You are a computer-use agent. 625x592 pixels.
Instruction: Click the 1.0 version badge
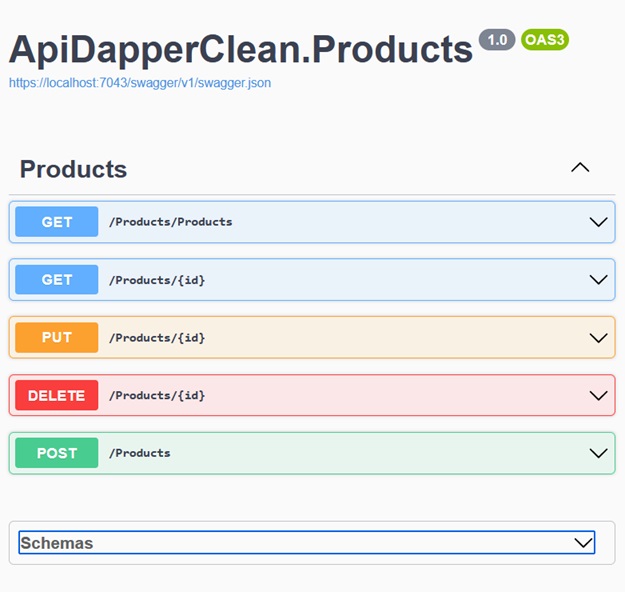click(497, 40)
